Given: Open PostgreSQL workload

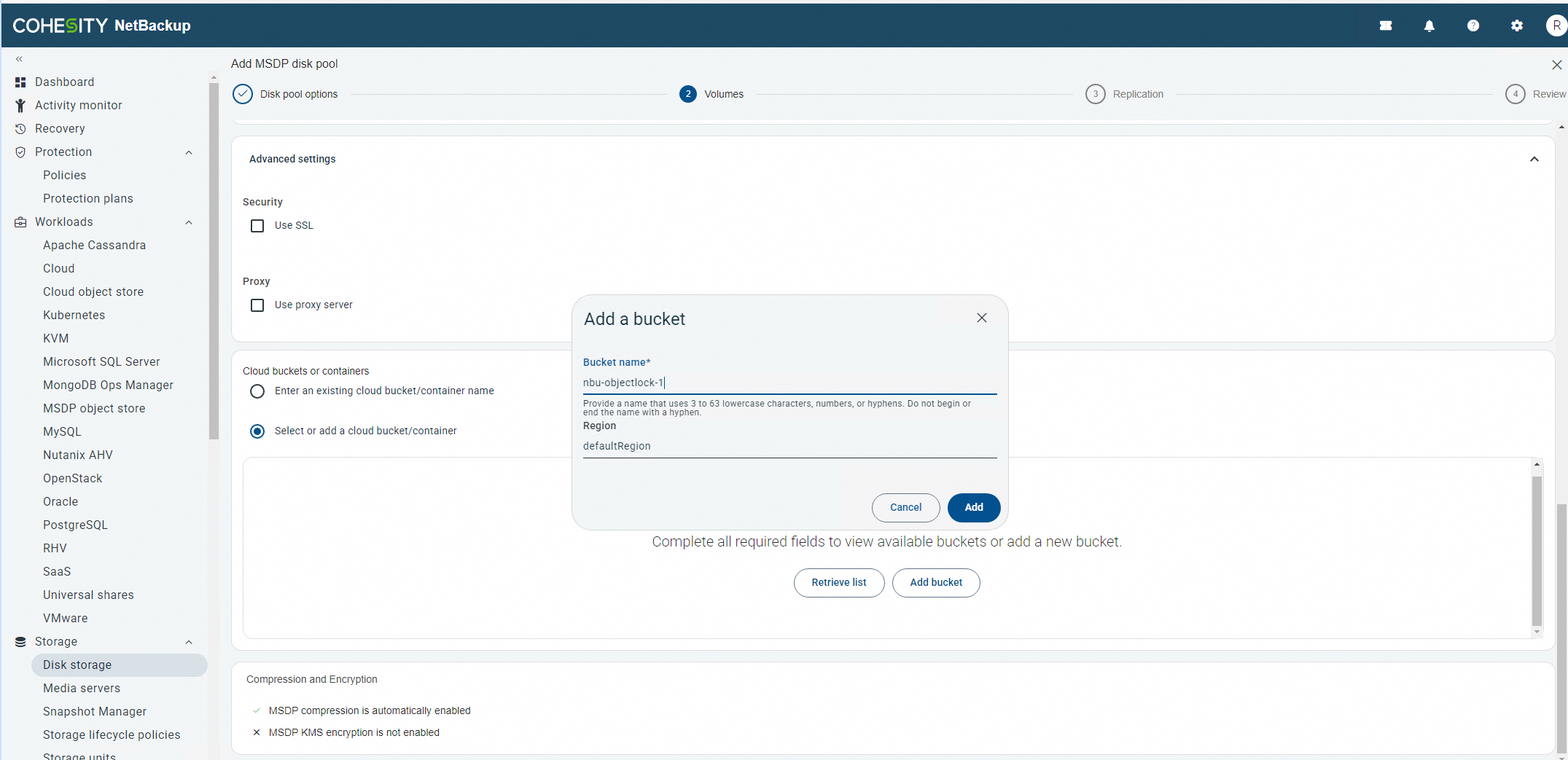Looking at the screenshot, I should [75, 525].
